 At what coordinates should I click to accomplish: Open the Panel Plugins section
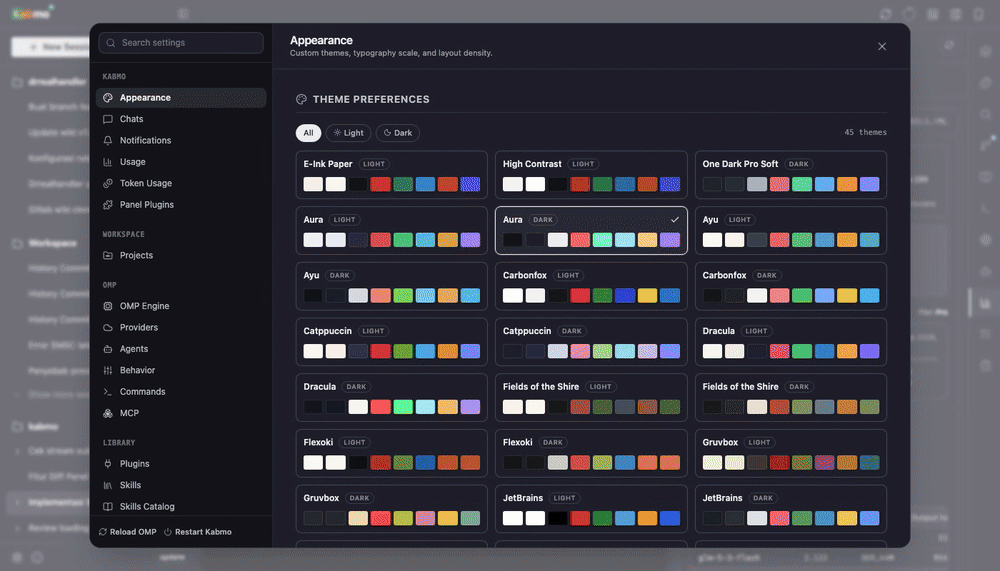click(x=181, y=205)
